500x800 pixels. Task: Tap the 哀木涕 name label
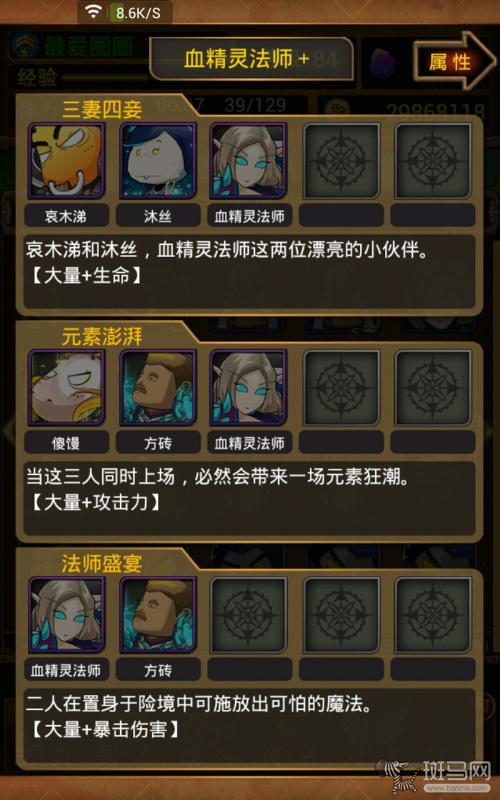66,215
